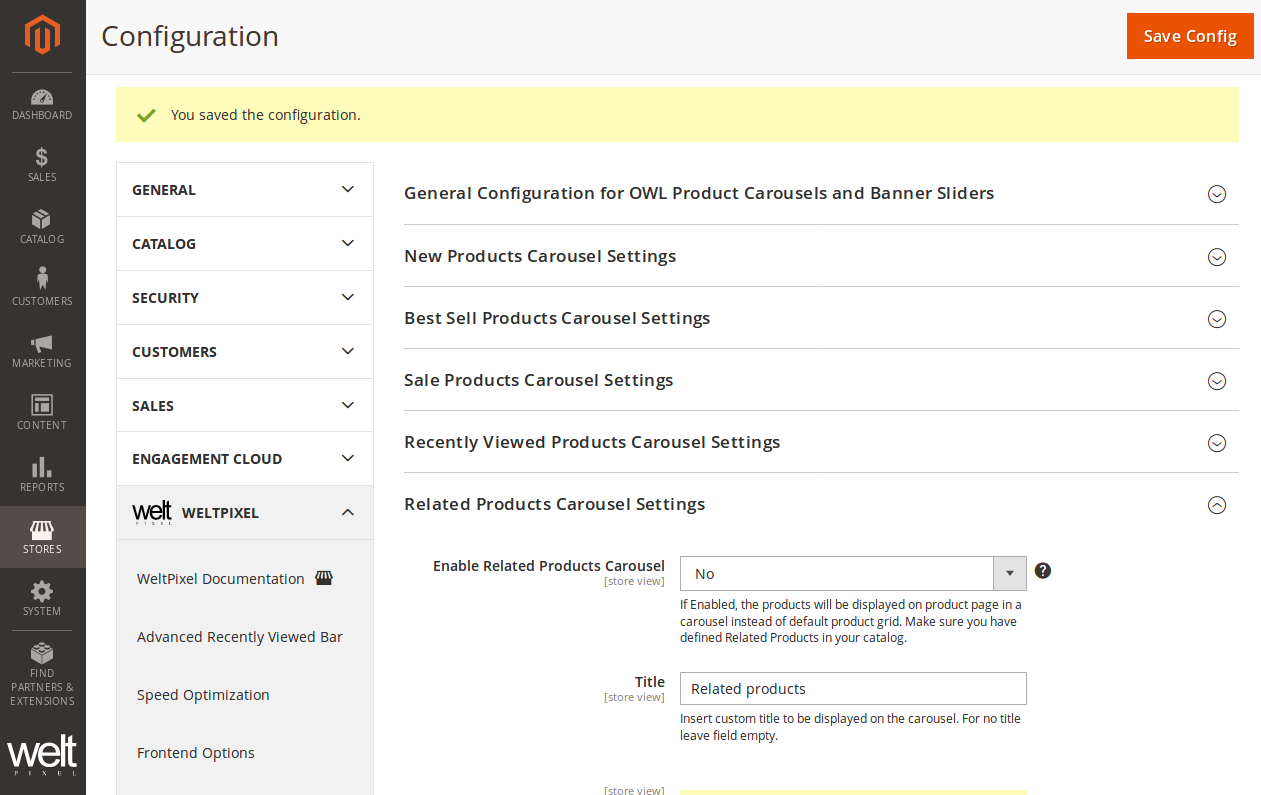Expand Best Sell Products Carousel Settings
The image size is (1261, 795).
pyautogui.click(x=821, y=318)
